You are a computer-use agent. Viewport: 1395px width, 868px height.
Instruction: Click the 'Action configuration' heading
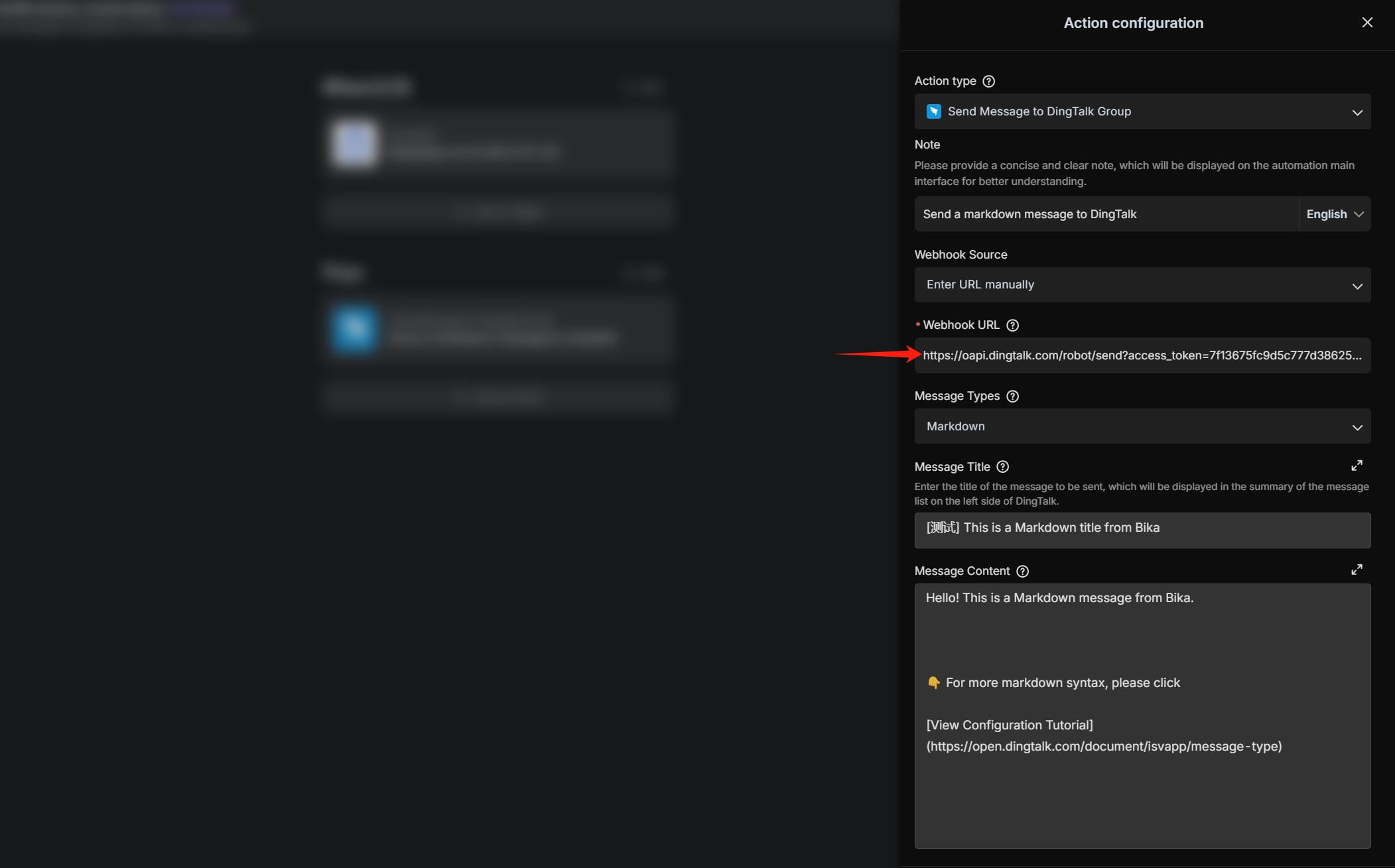pos(1133,23)
